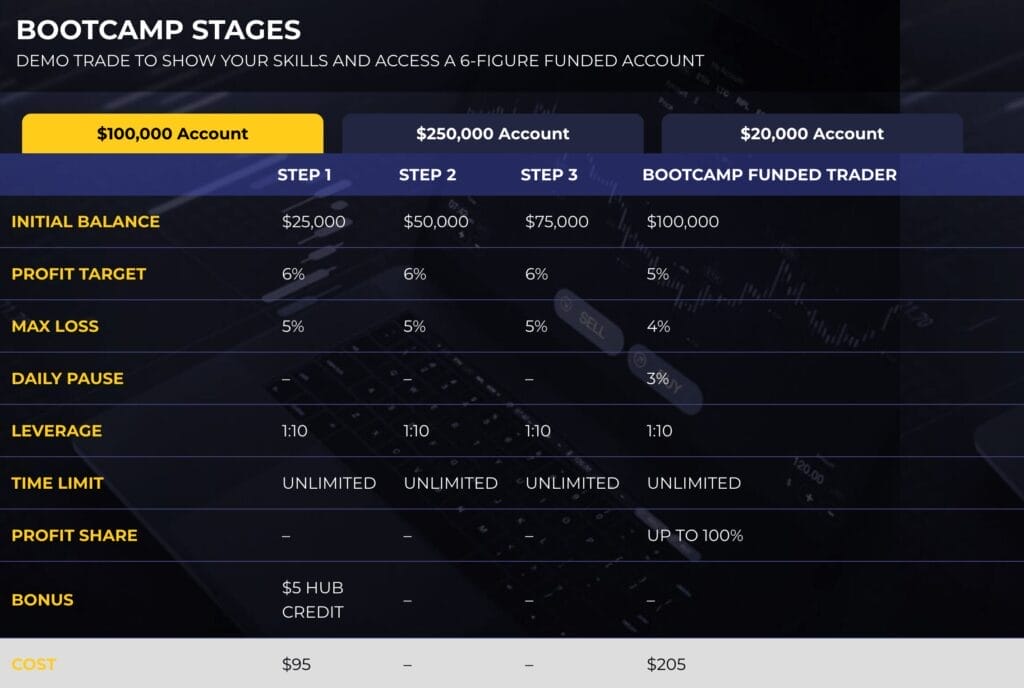
Task: Click the STEP 3 column header
Action: [549, 175]
